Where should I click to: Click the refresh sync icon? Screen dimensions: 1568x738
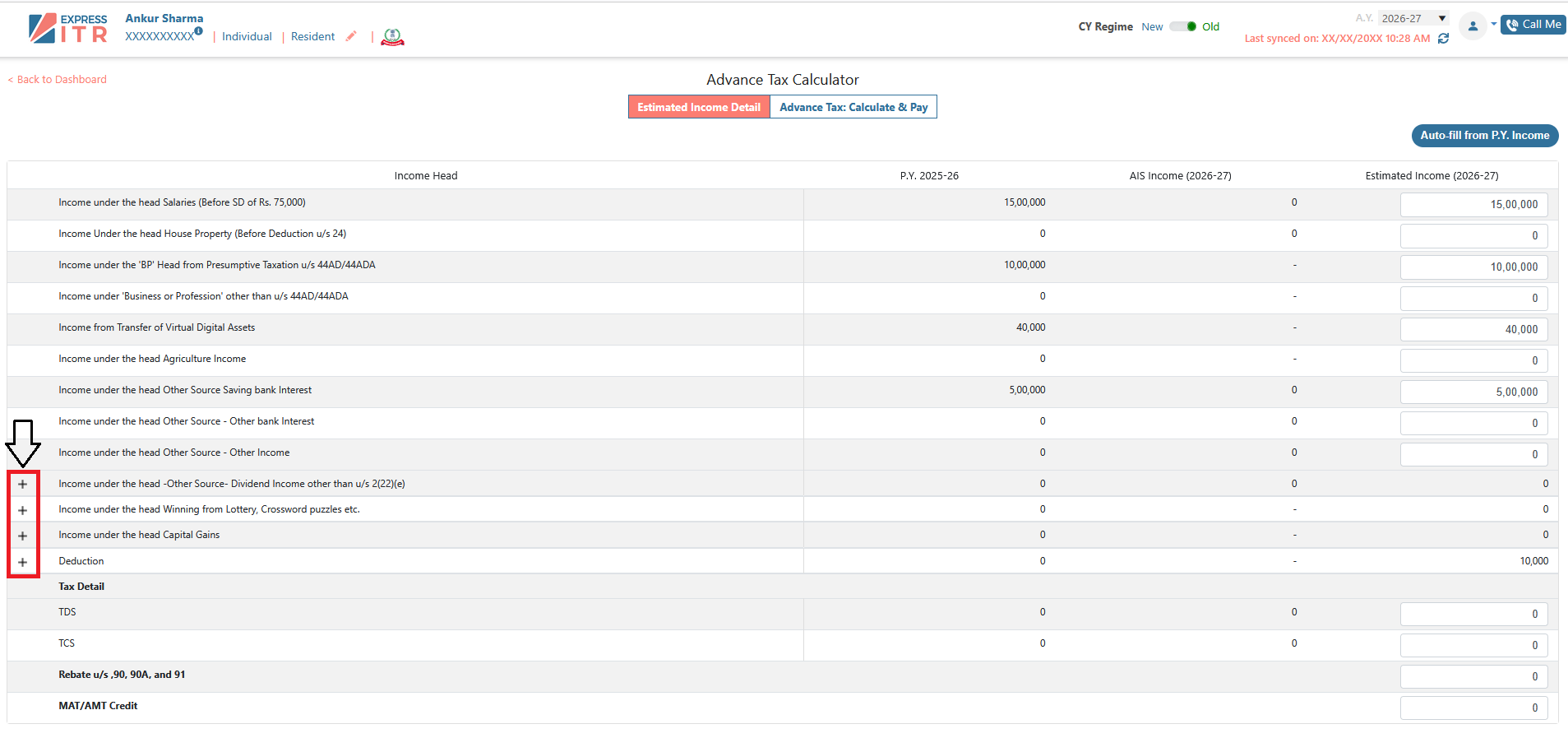coord(1443,39)
